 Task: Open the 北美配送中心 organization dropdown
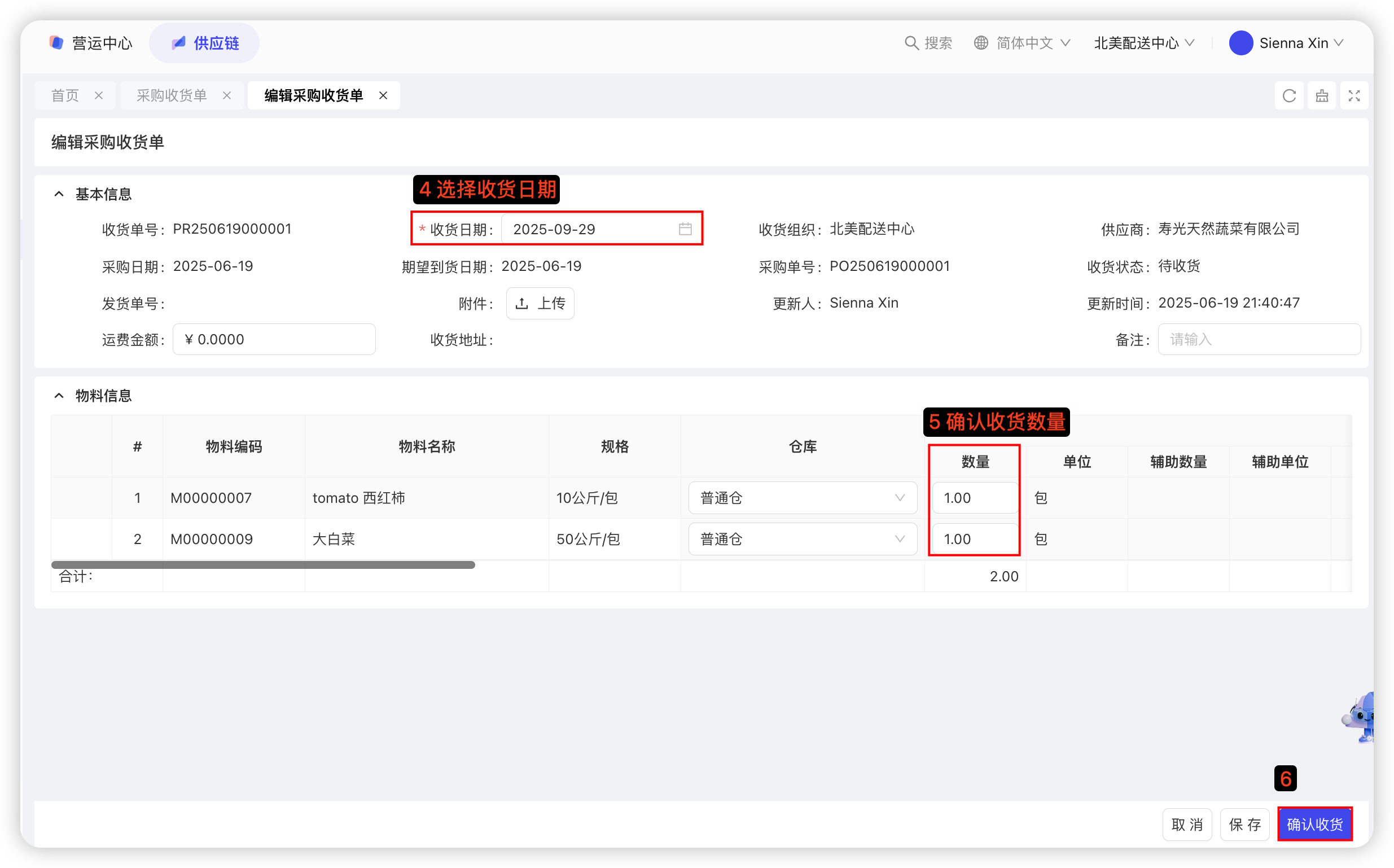(1144, 43)
